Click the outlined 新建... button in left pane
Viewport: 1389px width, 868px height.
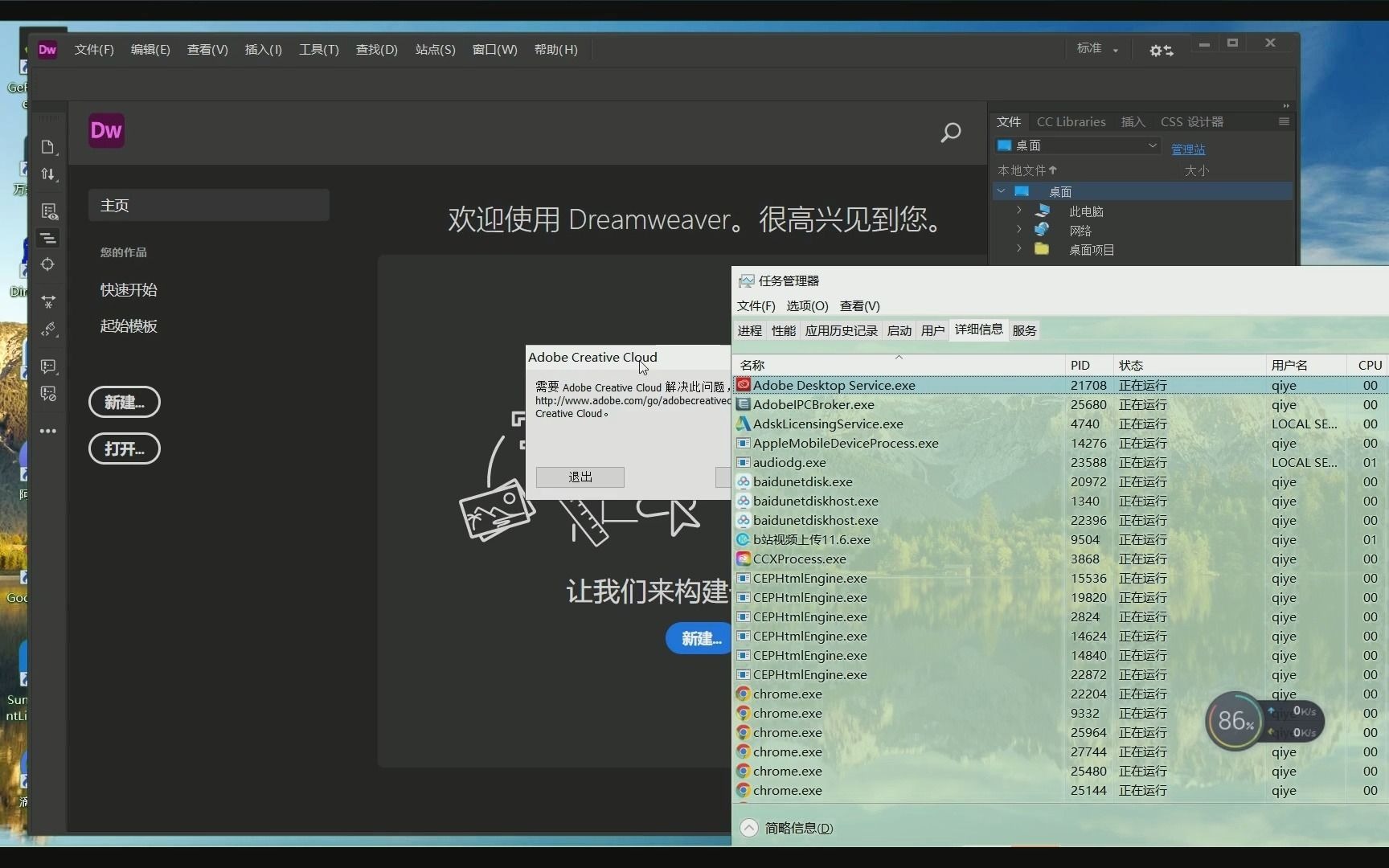[x=125, y=402]
